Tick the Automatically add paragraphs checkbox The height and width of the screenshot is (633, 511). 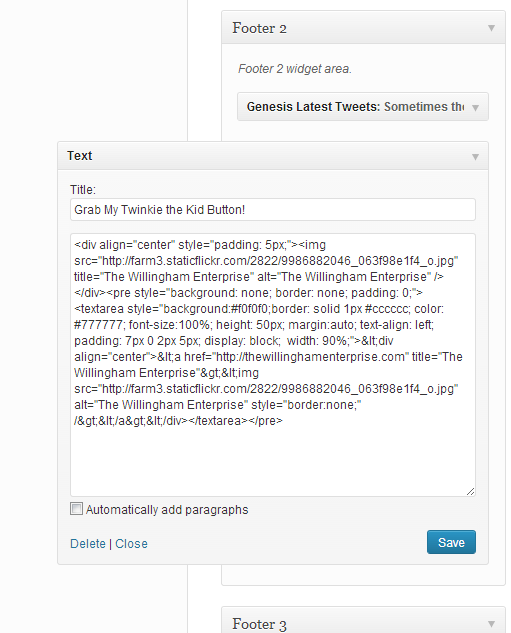point(76,509)
